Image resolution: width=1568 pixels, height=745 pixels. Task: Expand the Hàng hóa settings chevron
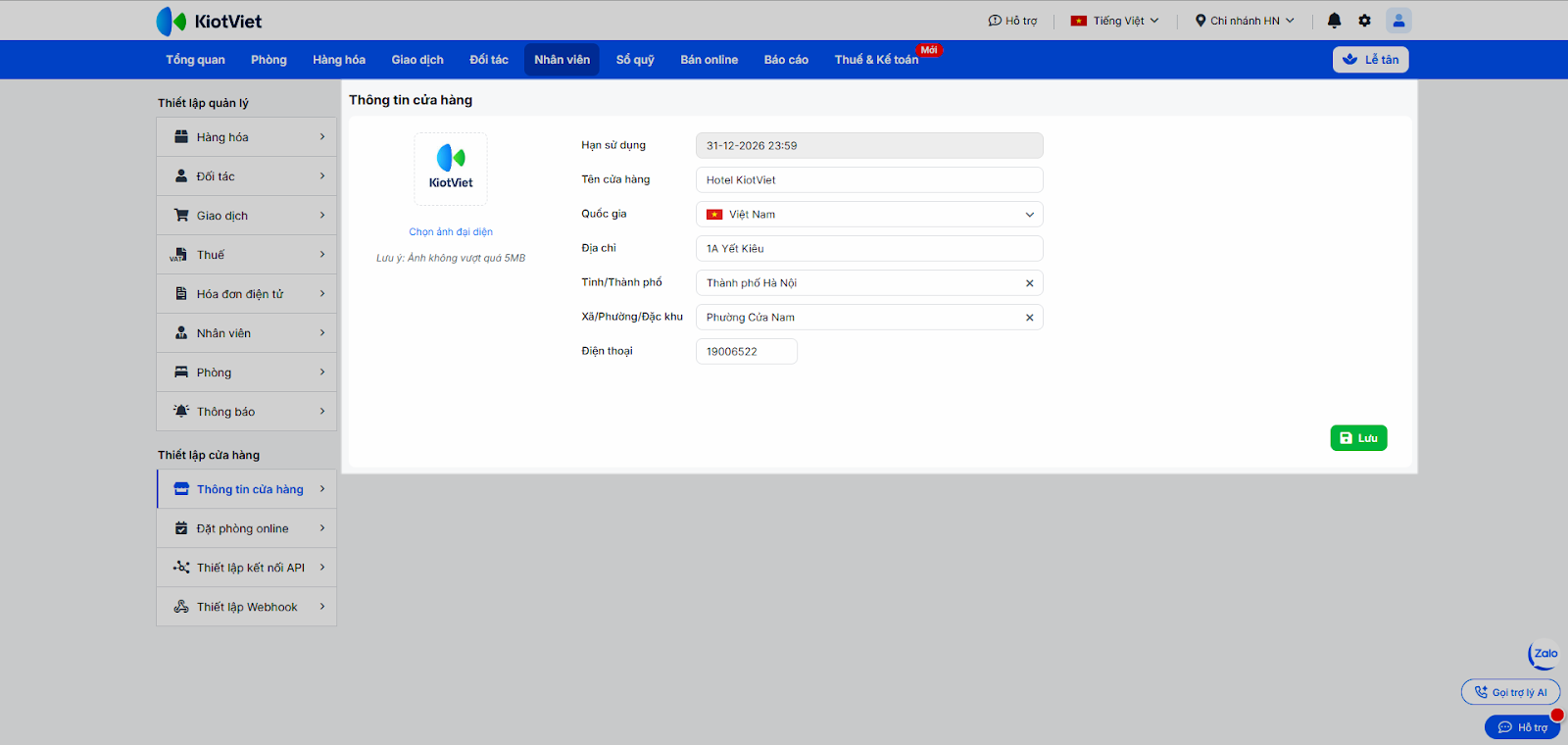[322, 137]
